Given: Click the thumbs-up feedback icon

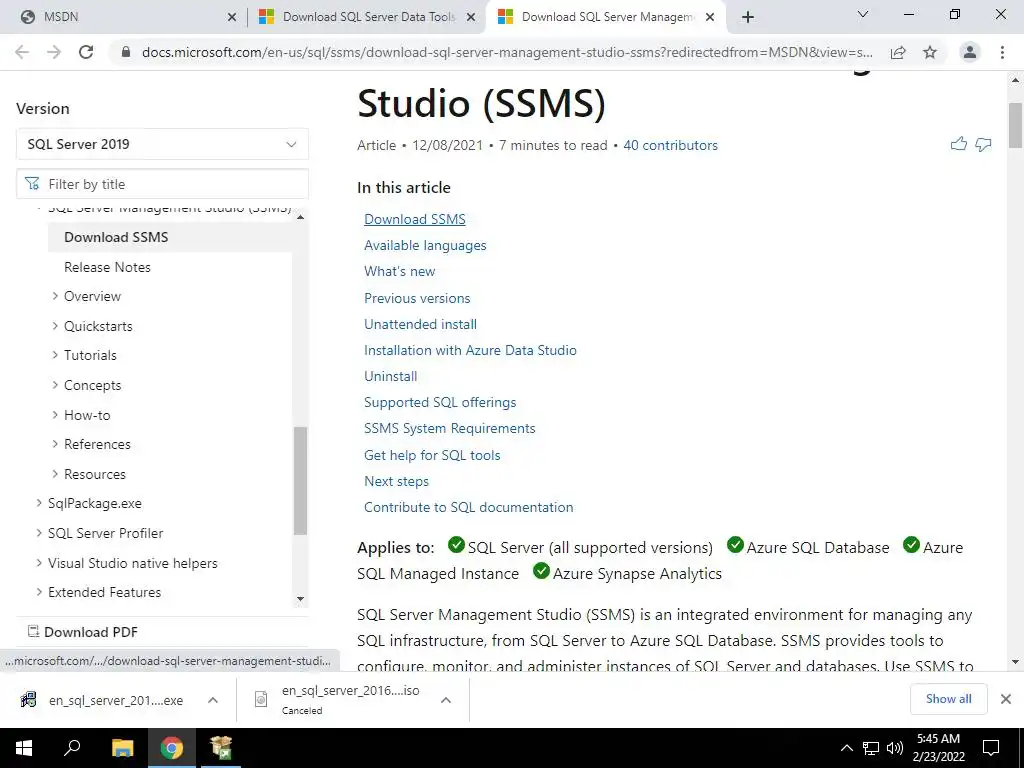Looking at the screenshot, I should pyautogui.click(x=959, y=144).
